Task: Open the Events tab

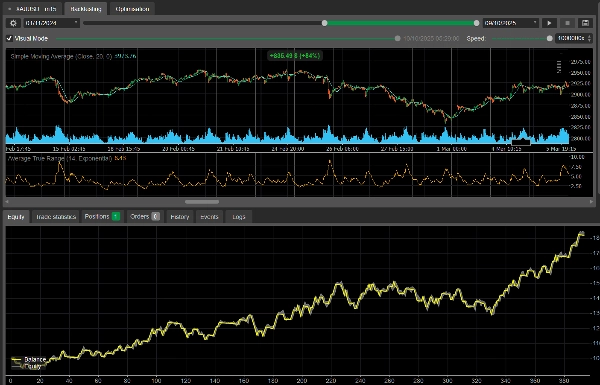Action: (209, 217)
